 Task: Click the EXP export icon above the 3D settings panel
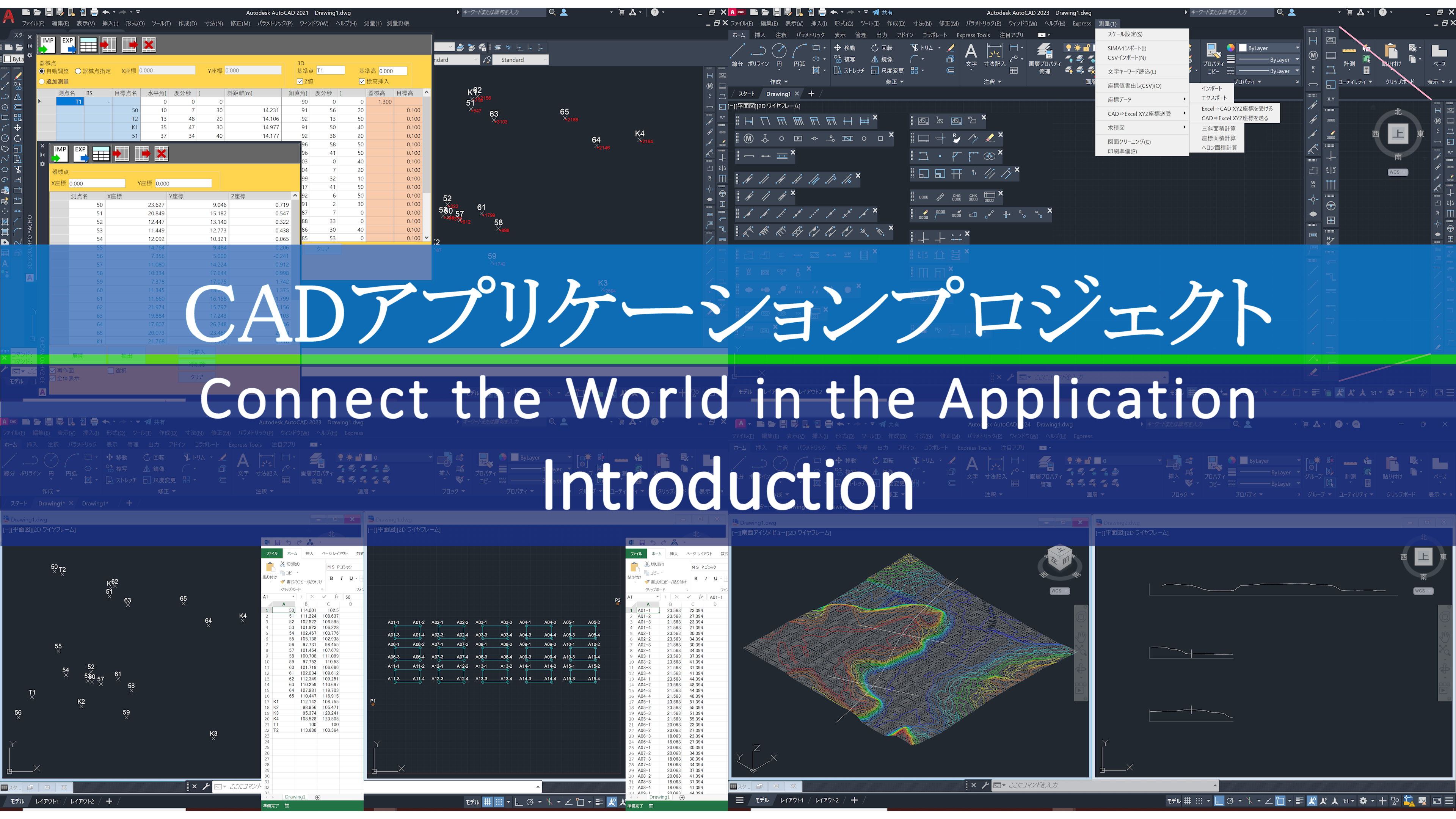point(68,45)
